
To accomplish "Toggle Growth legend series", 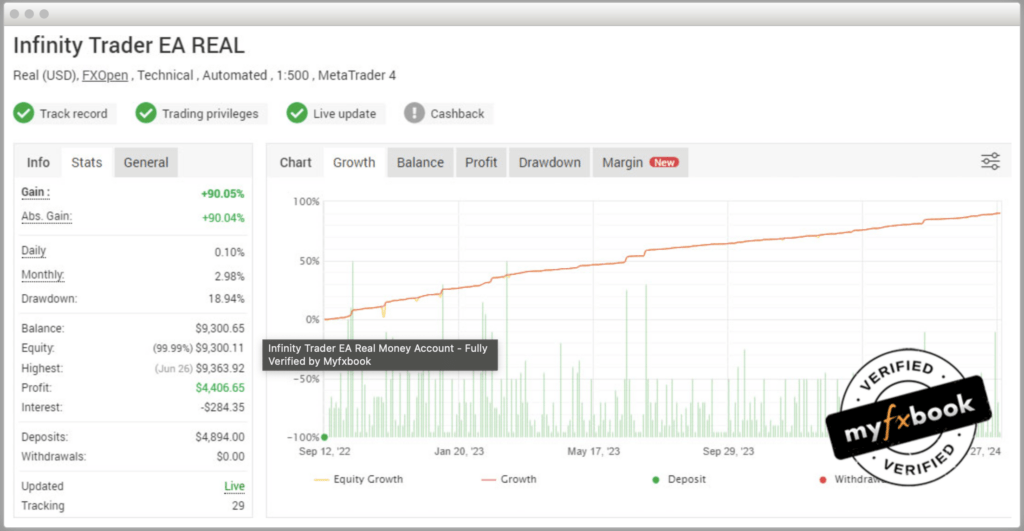I will (x=507, y=479).
